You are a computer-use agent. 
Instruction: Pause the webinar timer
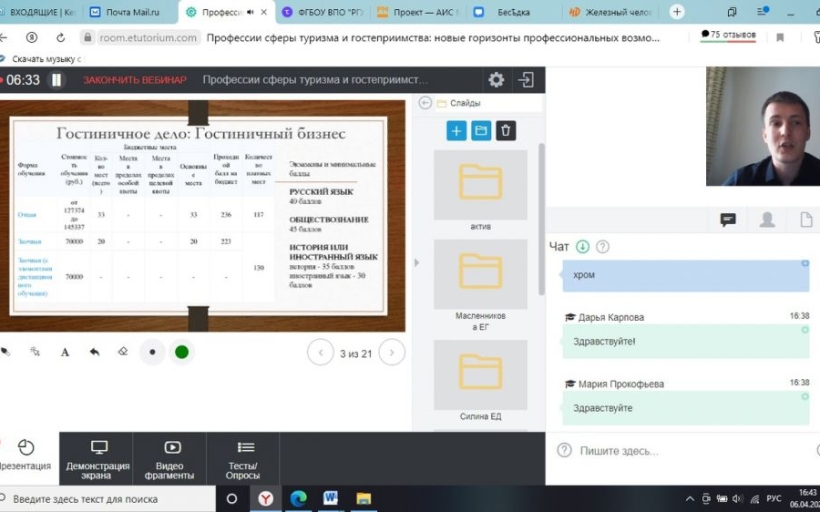click(x=56, y=80)
